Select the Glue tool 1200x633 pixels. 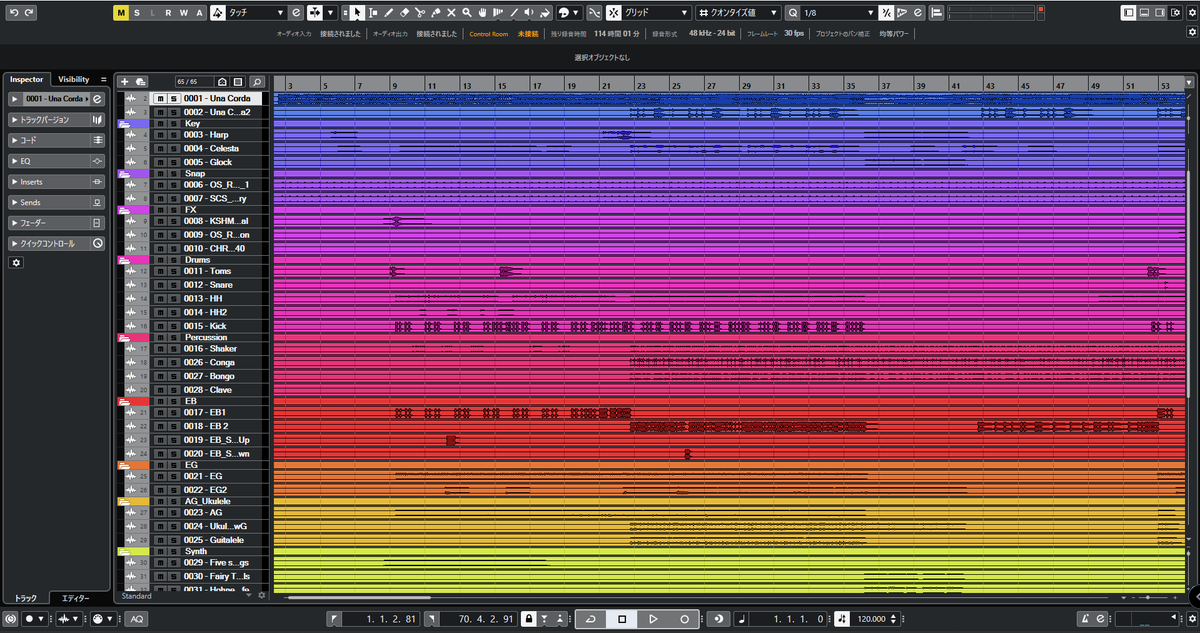[436, 13]
